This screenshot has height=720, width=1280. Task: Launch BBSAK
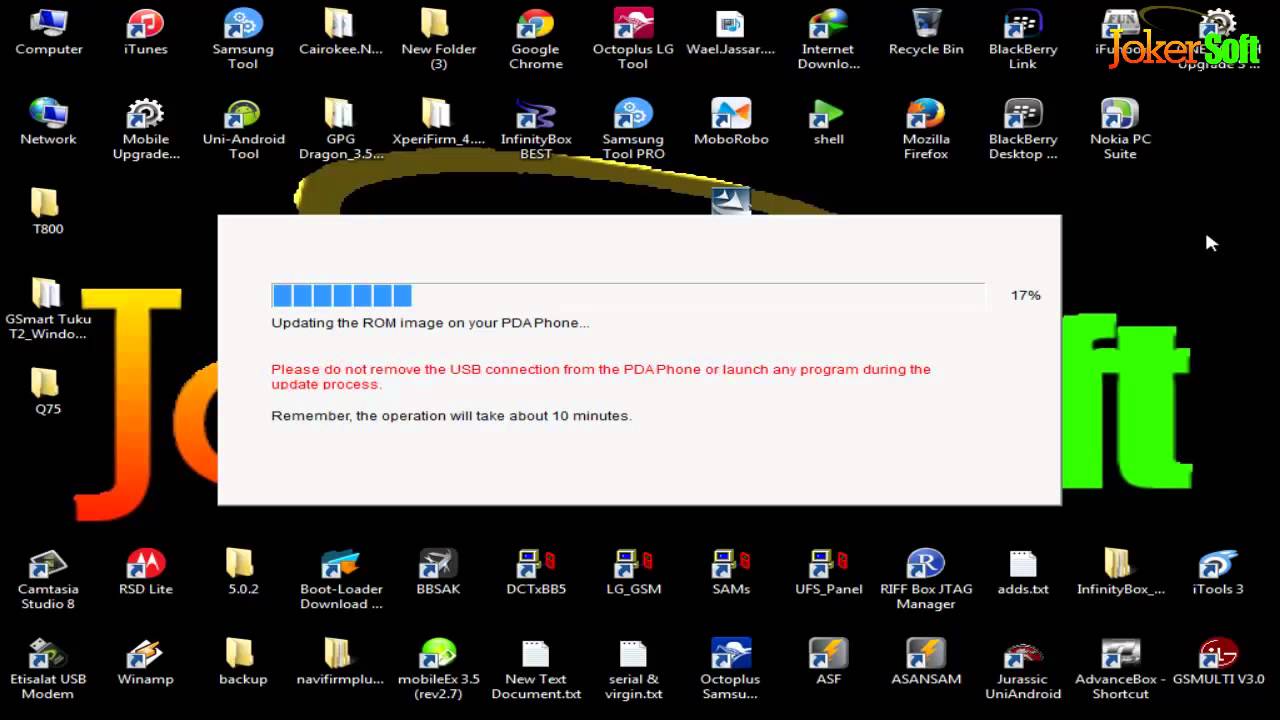click(x=438, y=572)
